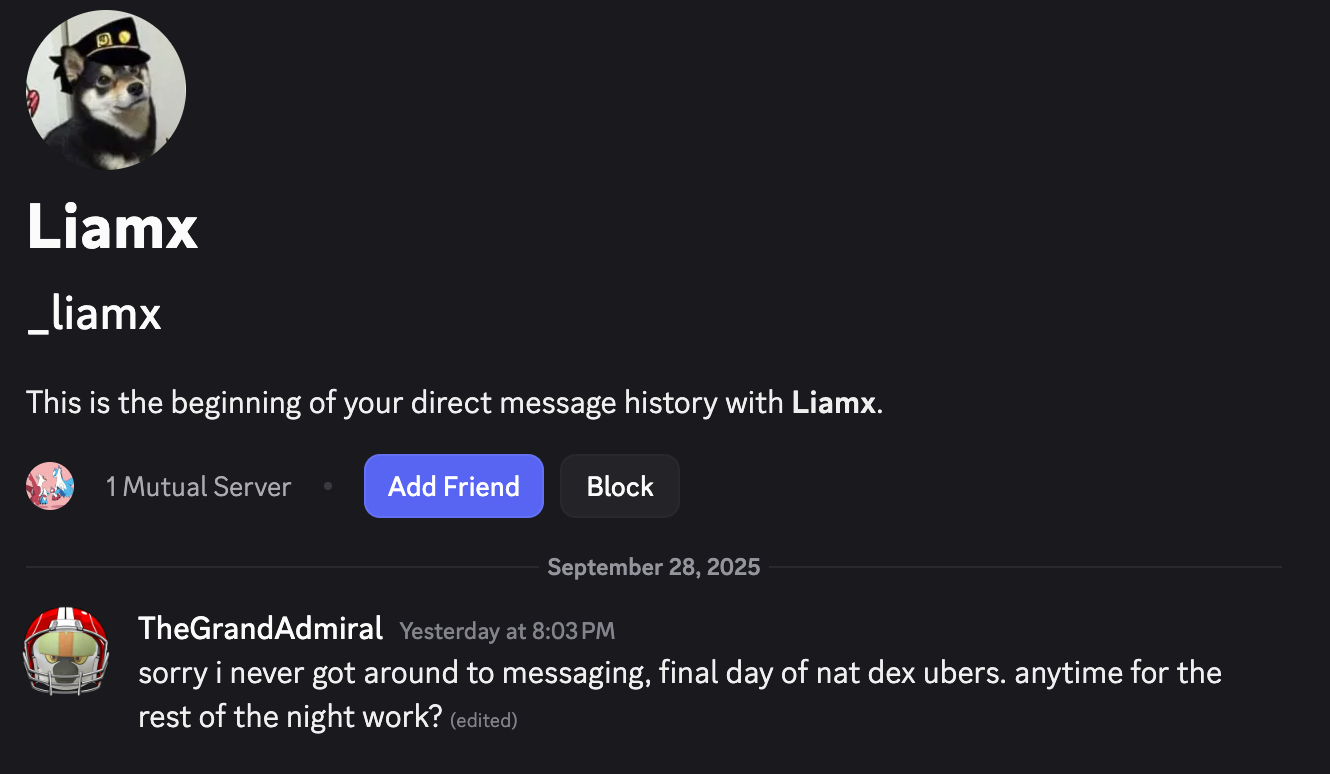Image resolution: width=1330 pixels, height=774 pixels.
Task: Click the dot separator before Add Friend
Action: pos(328,487)
